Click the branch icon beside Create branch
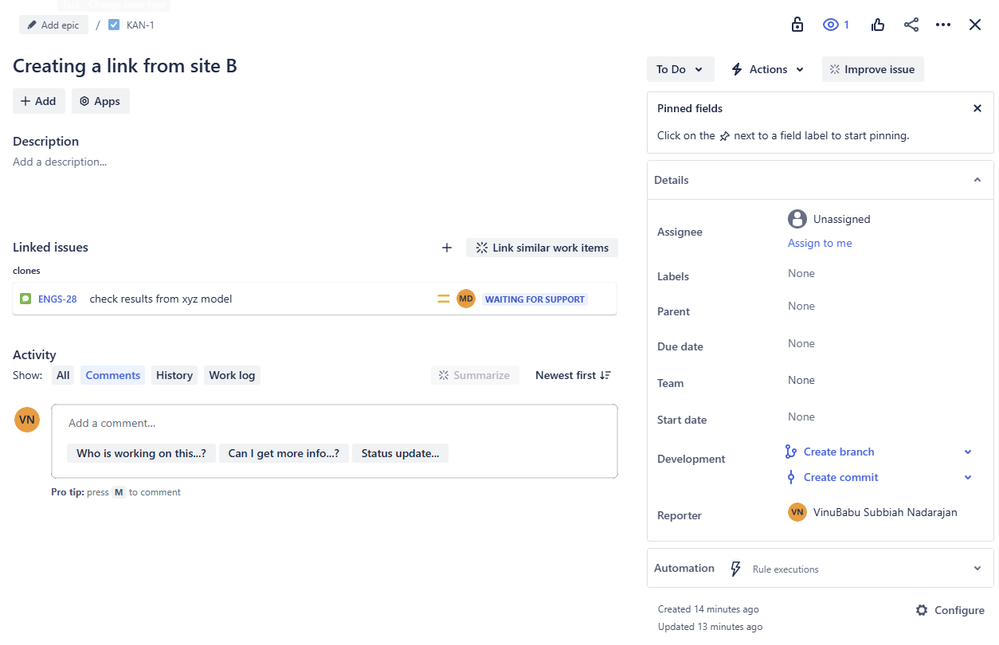This screenshot has height=645, width=999. pos(791,452)
